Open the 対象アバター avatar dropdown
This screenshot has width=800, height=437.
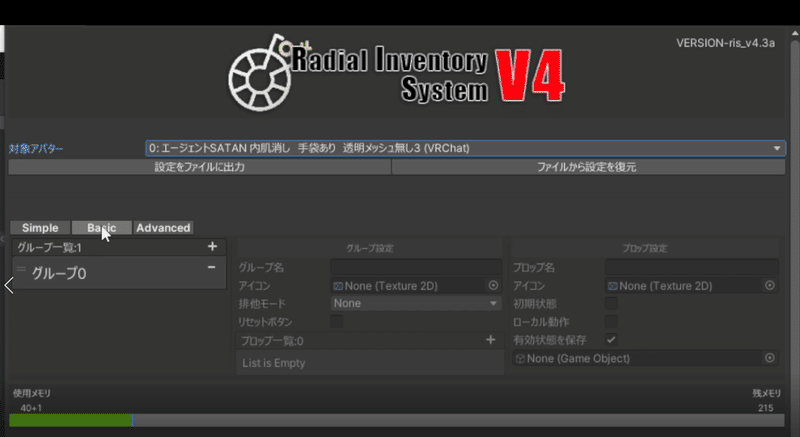[x=465, y=148]
